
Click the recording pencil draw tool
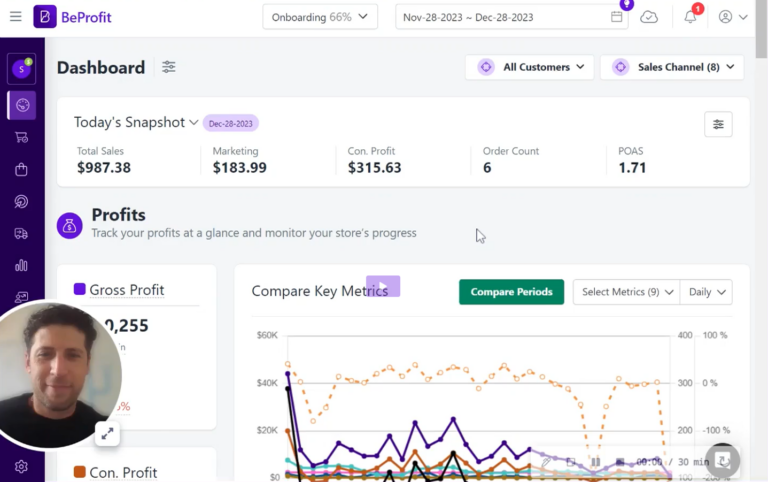coord(546,462)
